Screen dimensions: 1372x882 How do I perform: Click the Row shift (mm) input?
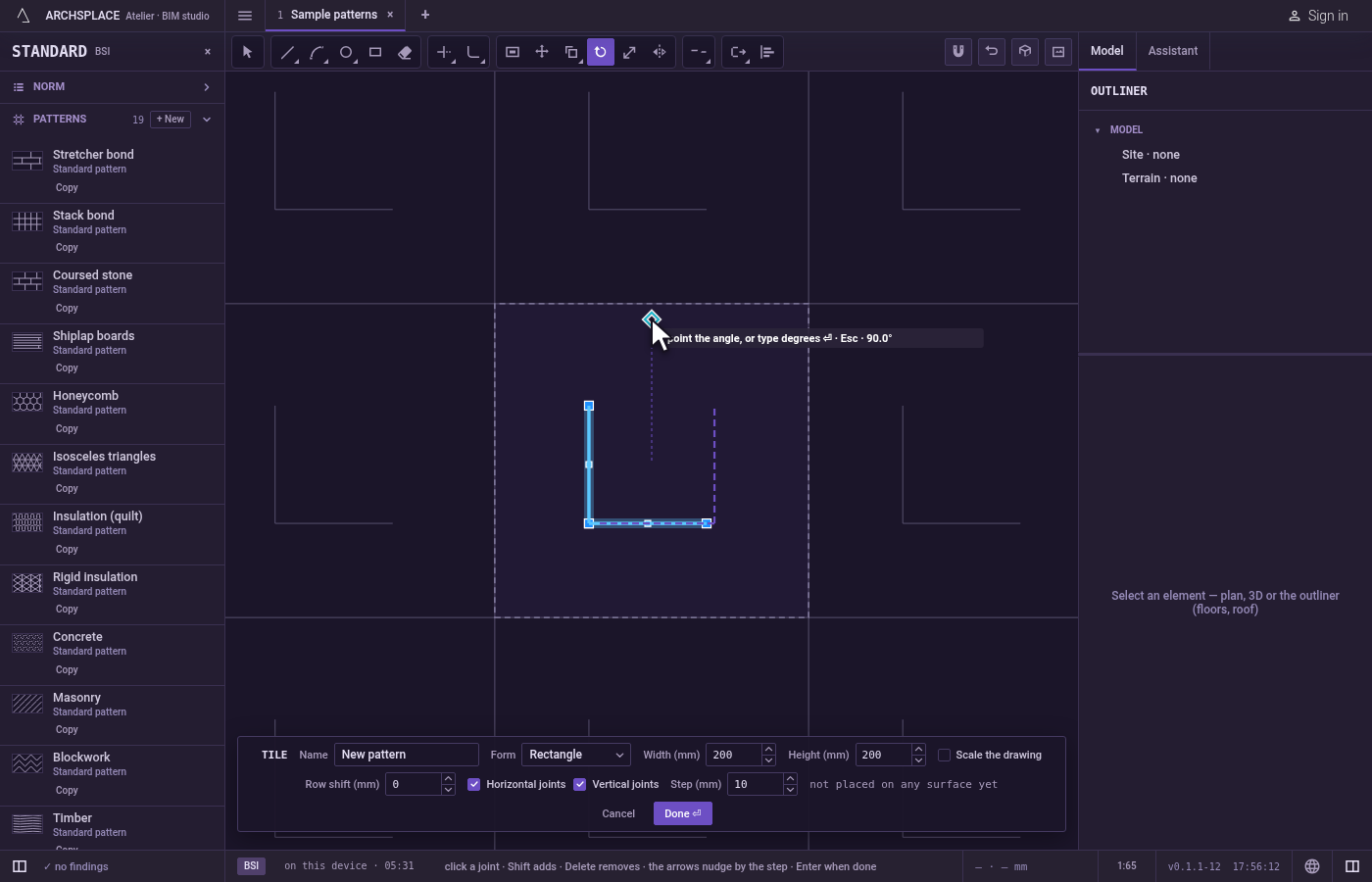(414, 784)
